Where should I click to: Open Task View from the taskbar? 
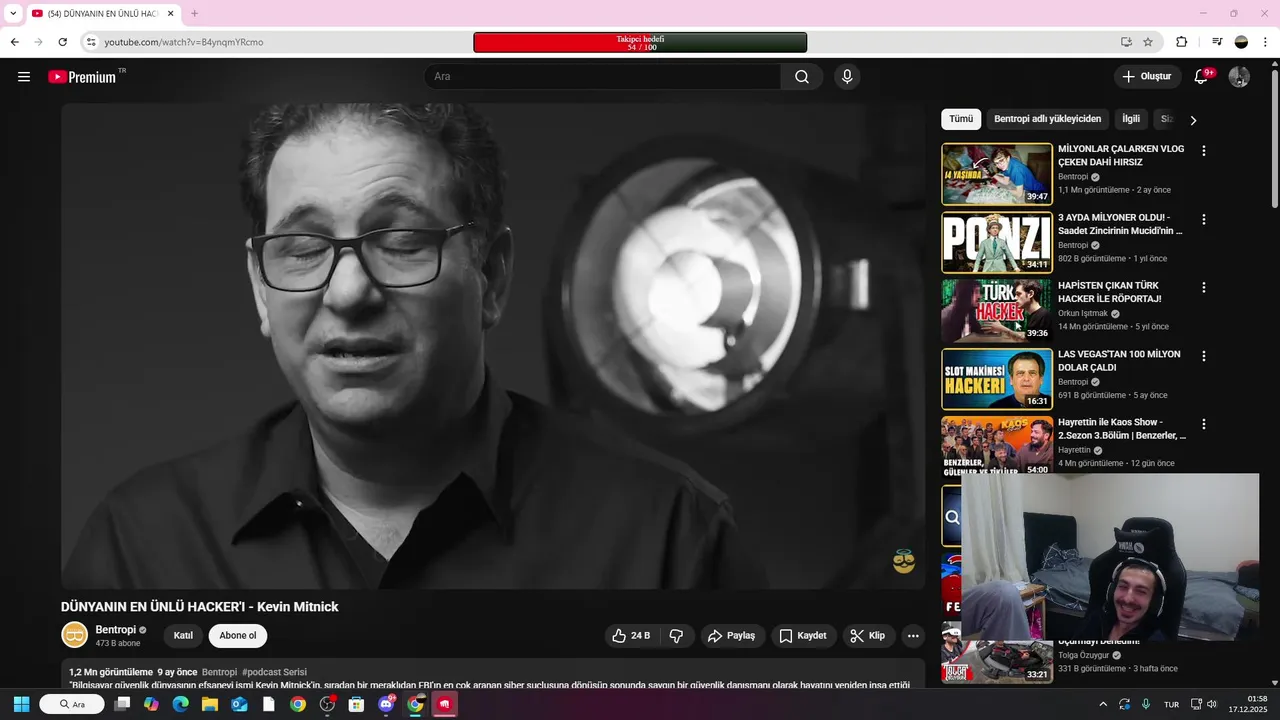click(x=122, y=704)
